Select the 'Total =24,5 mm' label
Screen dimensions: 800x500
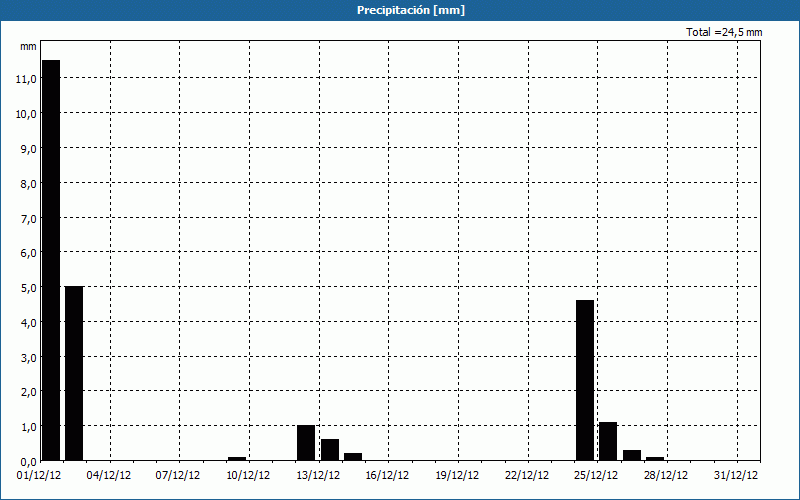tap(724, 32)
